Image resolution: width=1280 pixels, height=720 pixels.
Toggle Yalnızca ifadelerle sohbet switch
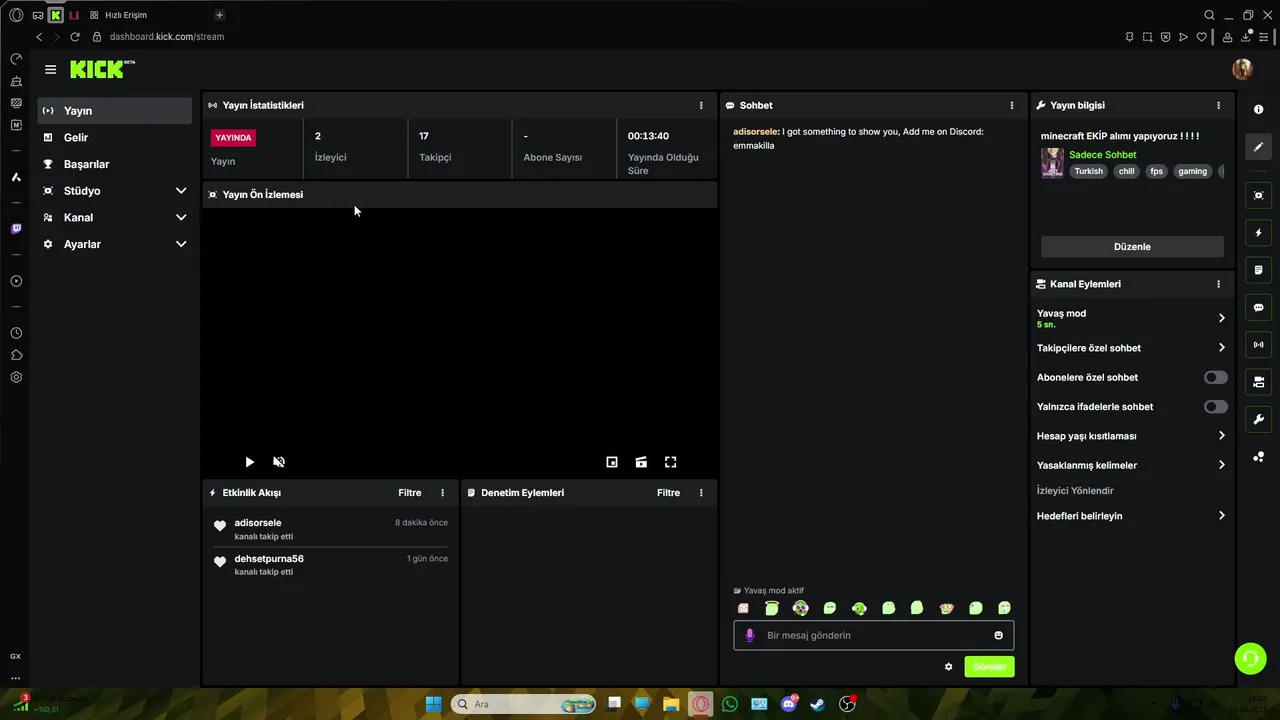tap(1215, 407)
